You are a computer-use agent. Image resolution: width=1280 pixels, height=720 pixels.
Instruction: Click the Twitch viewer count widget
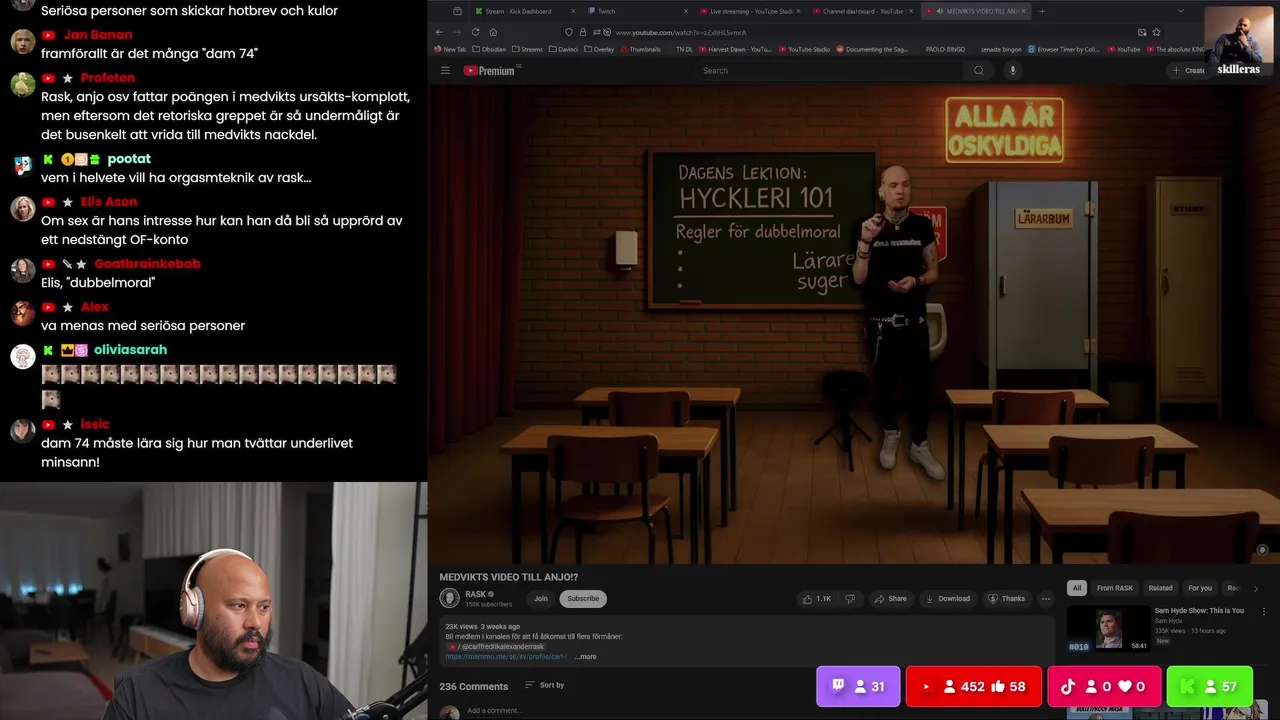[858, 687]
